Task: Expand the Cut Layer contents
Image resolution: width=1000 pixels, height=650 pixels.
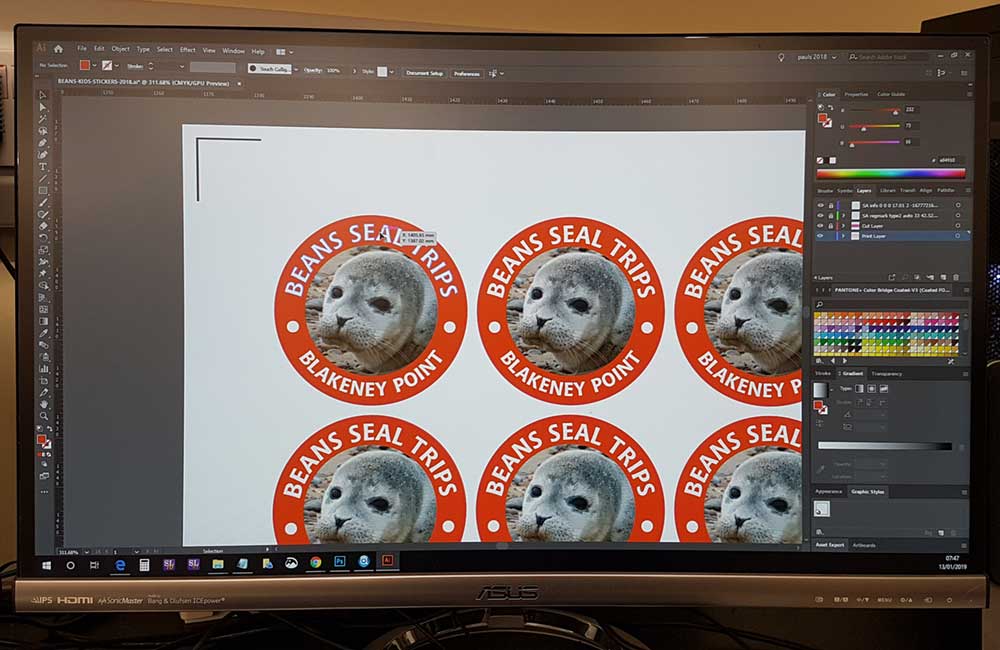Action: [843, 226]
